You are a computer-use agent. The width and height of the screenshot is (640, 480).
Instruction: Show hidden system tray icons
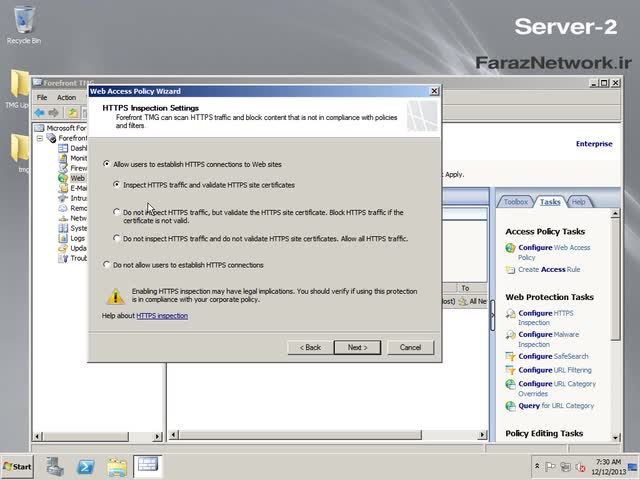tap(537, 466)
